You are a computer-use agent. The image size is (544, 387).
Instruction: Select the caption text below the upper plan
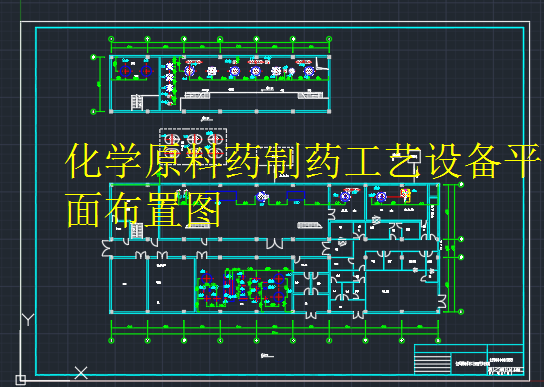pyautogui.click(x=206, y=119)
